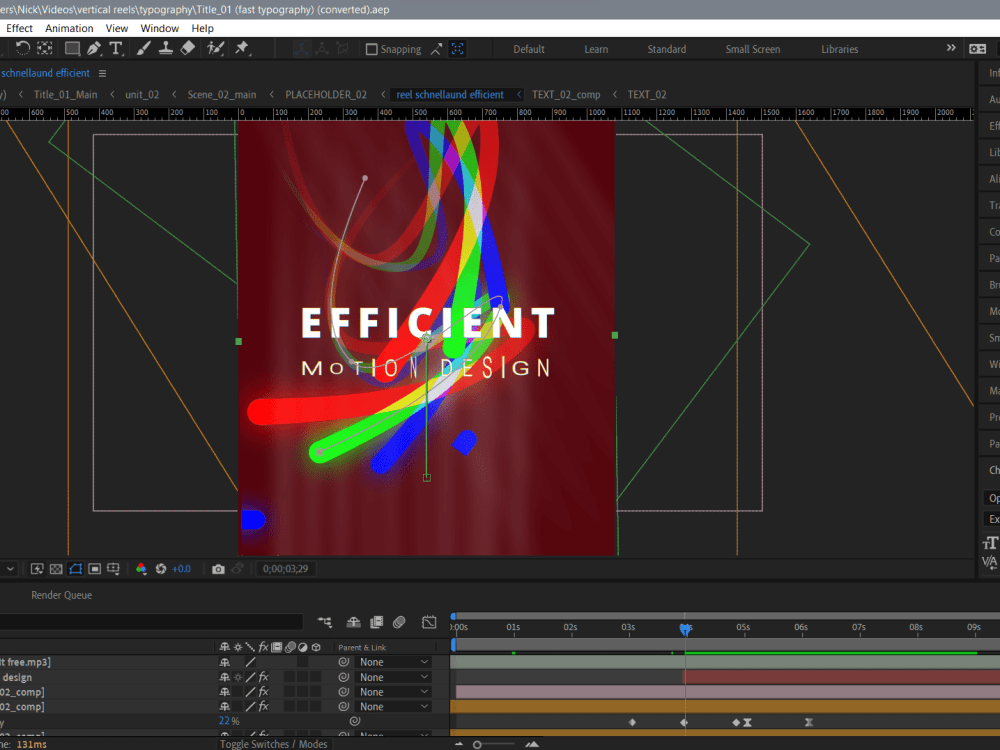Viewport: 1000px width, 750px height.
Task: Switch to View Axis mode
Action: click(x=343, y=48)
